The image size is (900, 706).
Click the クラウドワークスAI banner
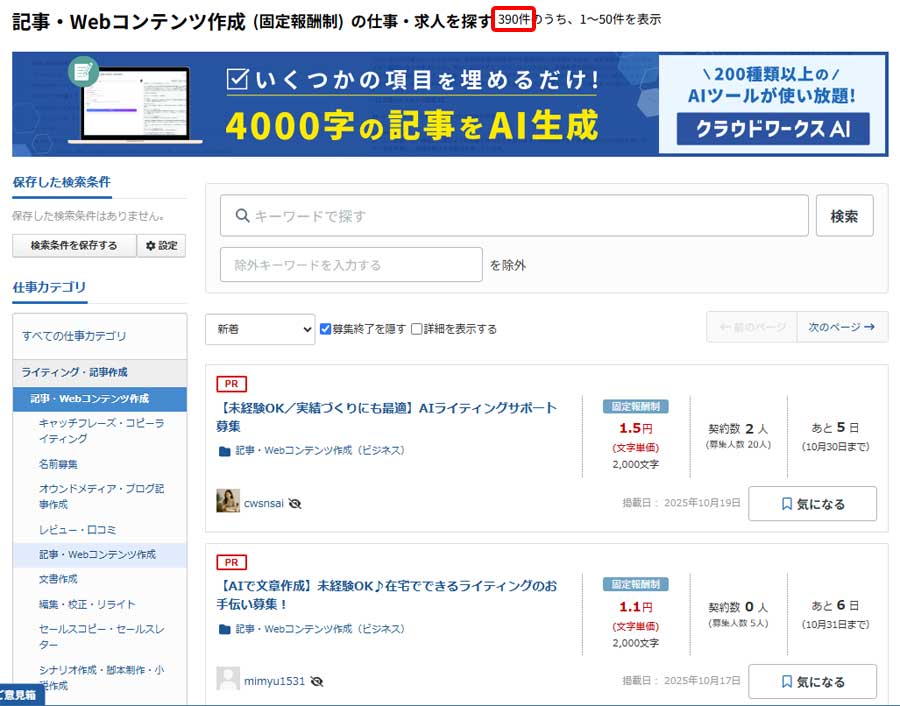tap(772, 128)
